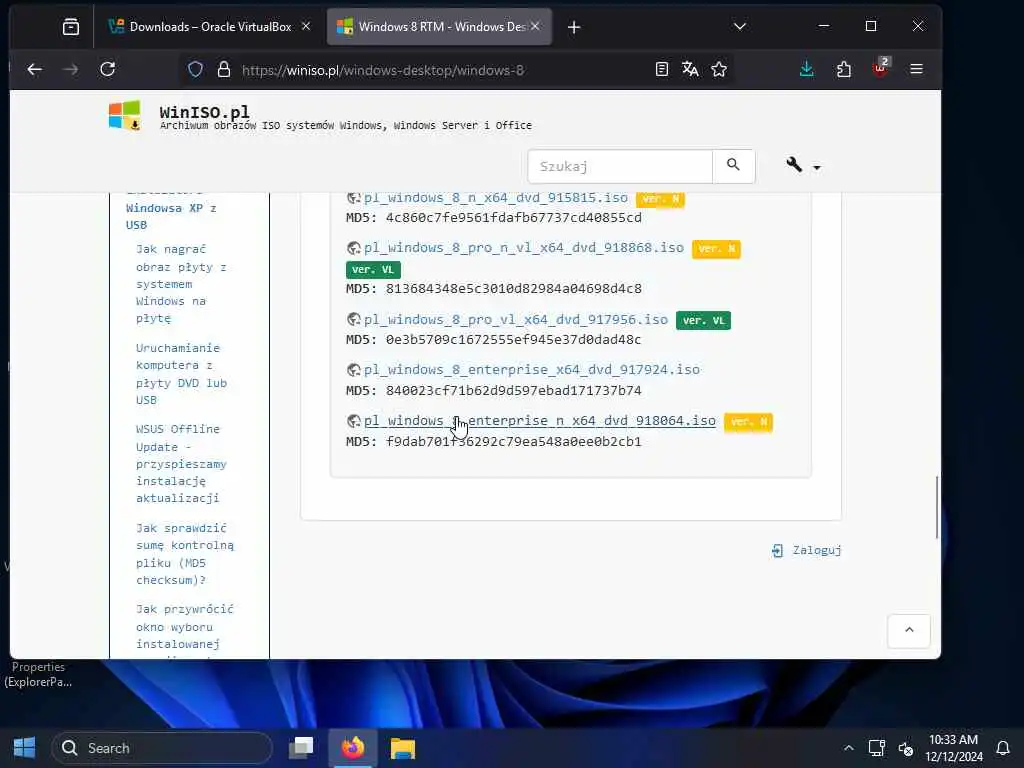Viewport: 1024px width, 768px height.
Task: Open Uruchamianie komputera z płyty DVD link
Action: [181, 374]
